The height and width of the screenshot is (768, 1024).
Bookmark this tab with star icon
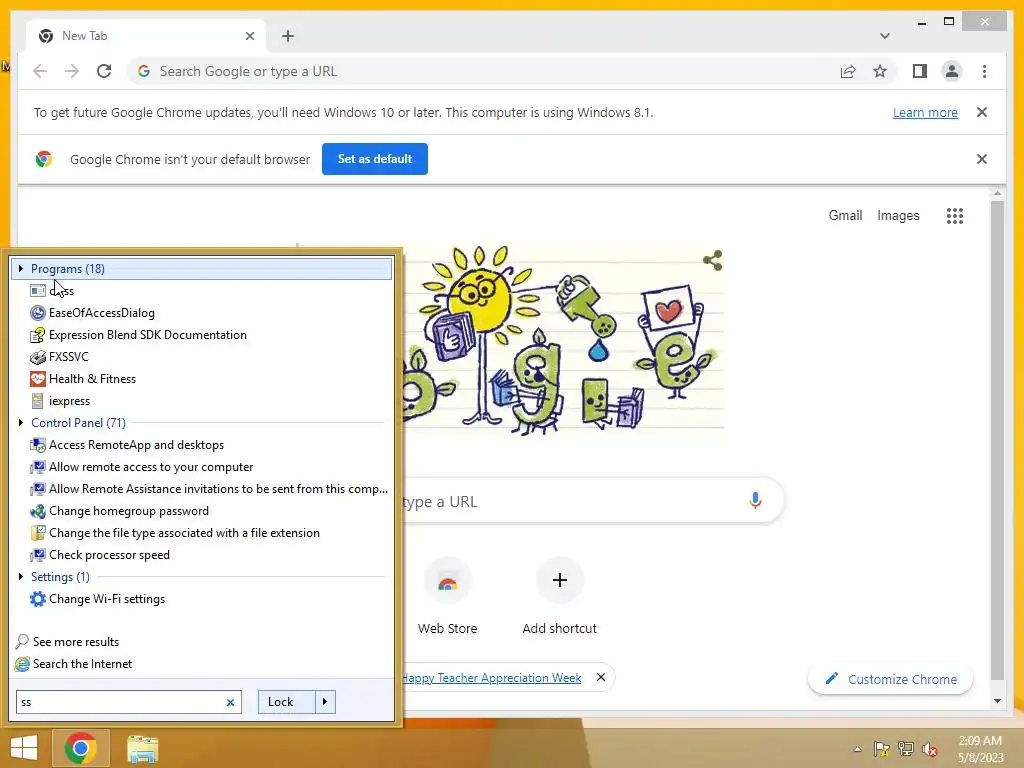pyautogui.click(x=880, y=71)
